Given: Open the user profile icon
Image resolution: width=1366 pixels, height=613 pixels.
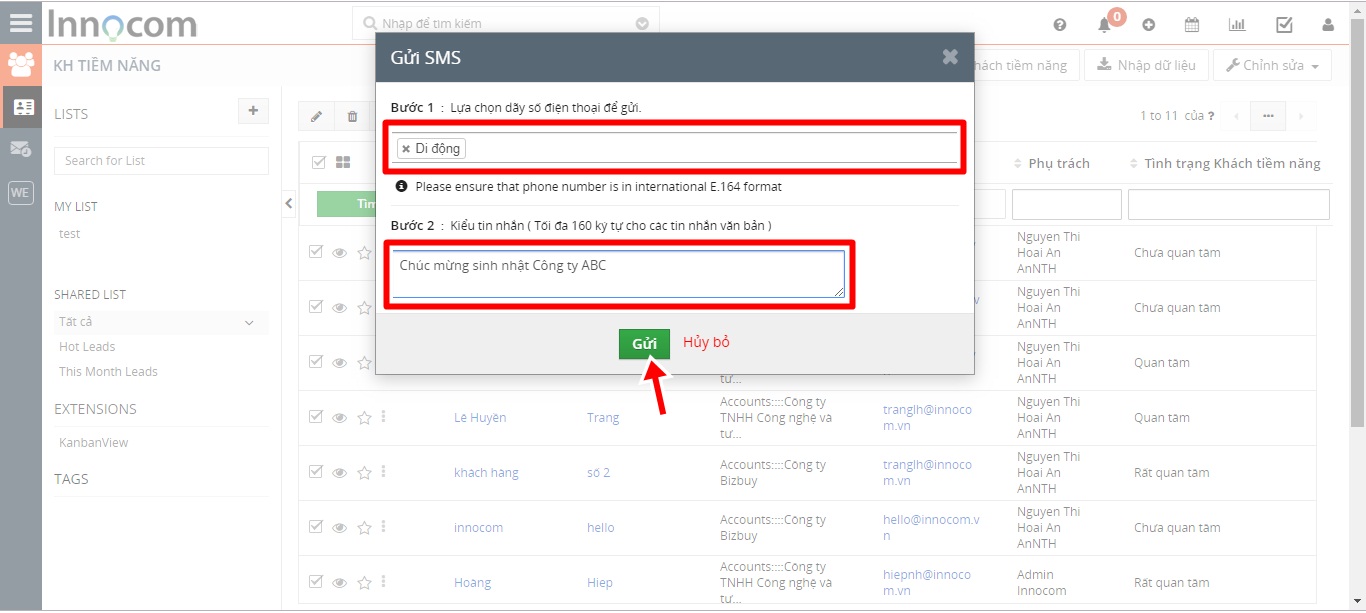Looking at the screenshot, I should click(1328, 25).
